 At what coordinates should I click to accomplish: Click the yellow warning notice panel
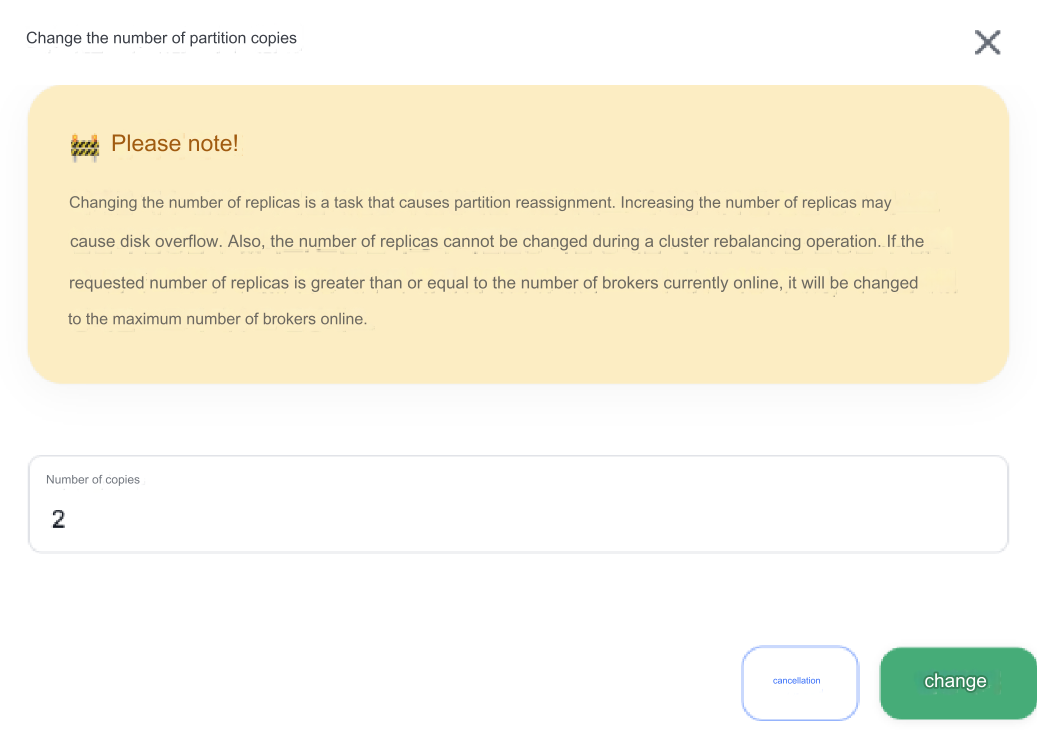519,235
